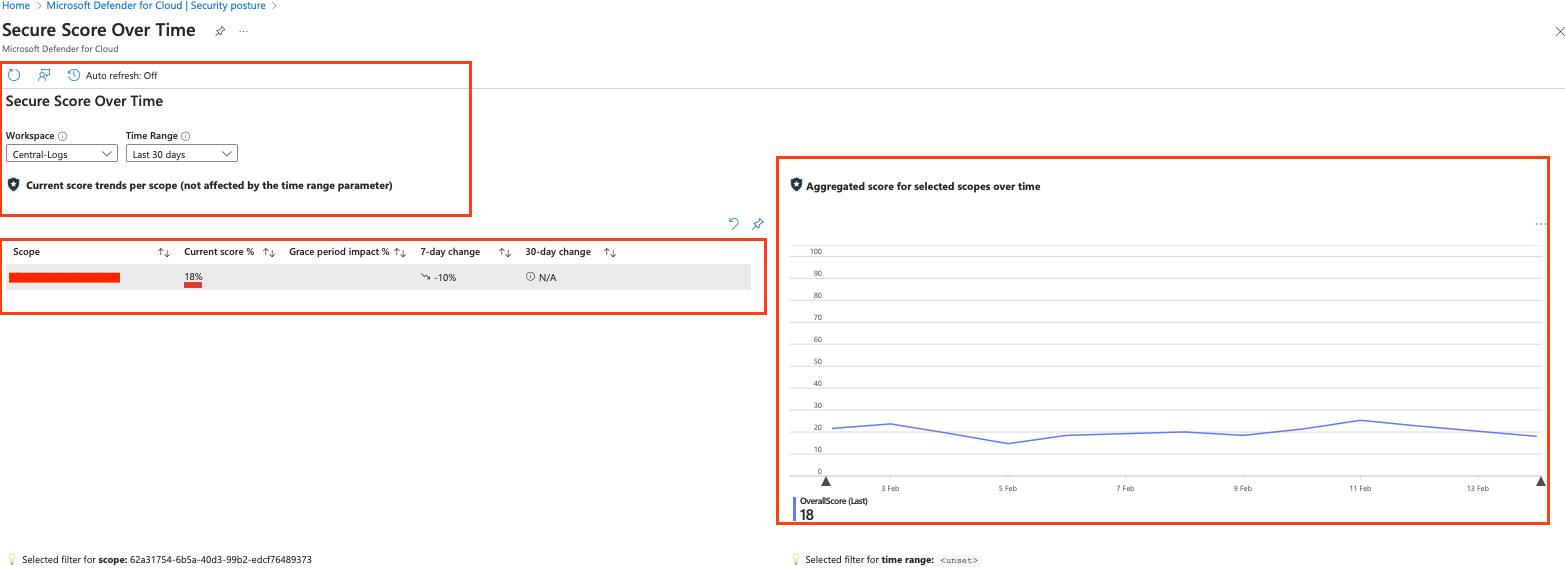Click the 7 Feb label on the chart axis

click(1125, 488)
